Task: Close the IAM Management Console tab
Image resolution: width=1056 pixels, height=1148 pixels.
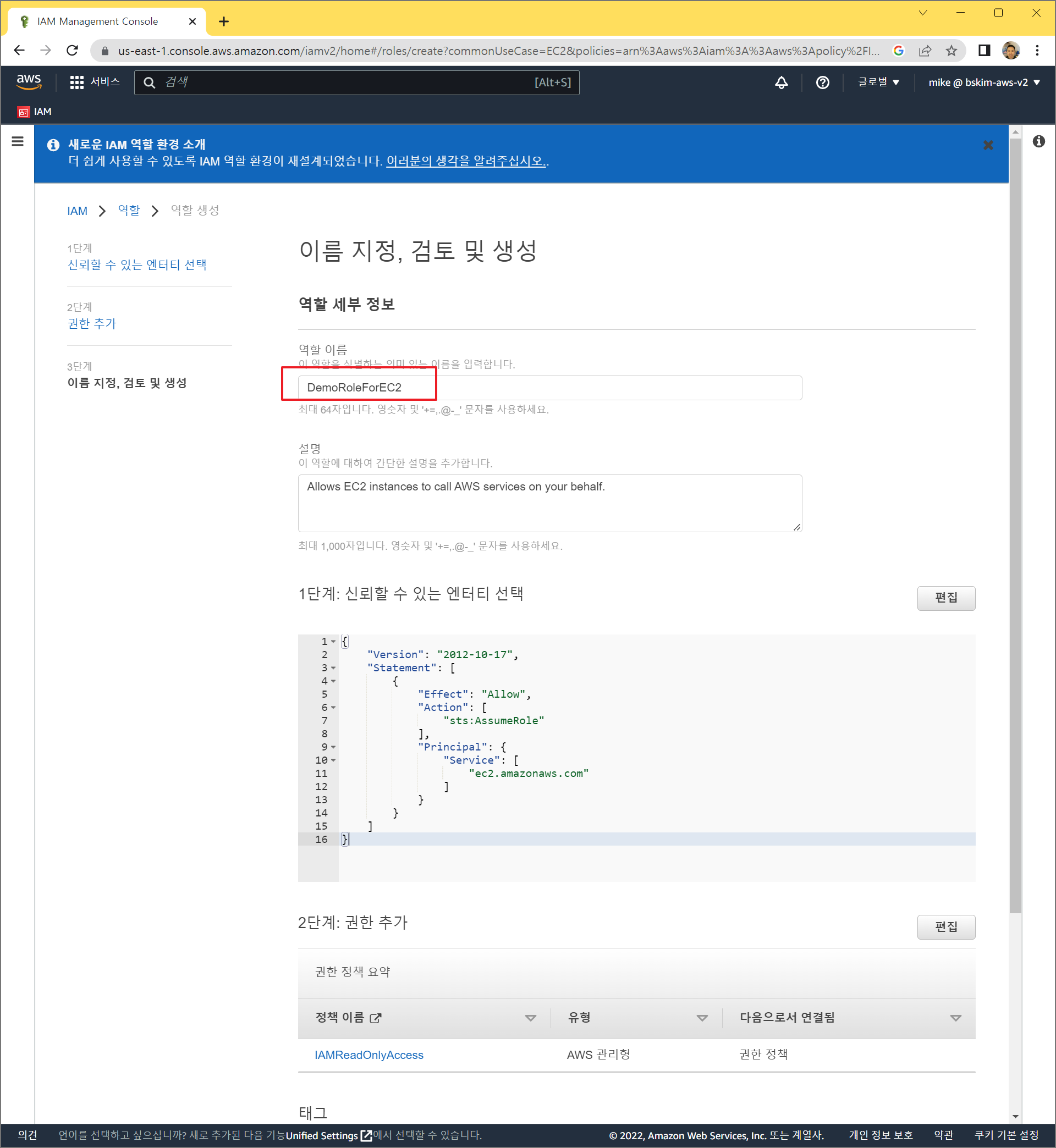Action: click(193, 21)
